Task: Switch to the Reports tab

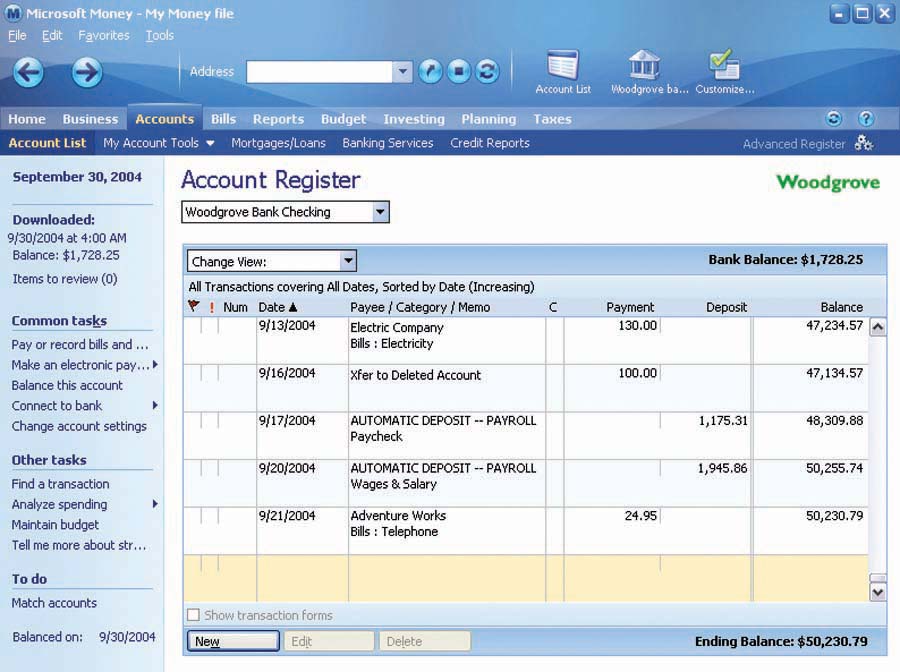Action: (278, 119)
